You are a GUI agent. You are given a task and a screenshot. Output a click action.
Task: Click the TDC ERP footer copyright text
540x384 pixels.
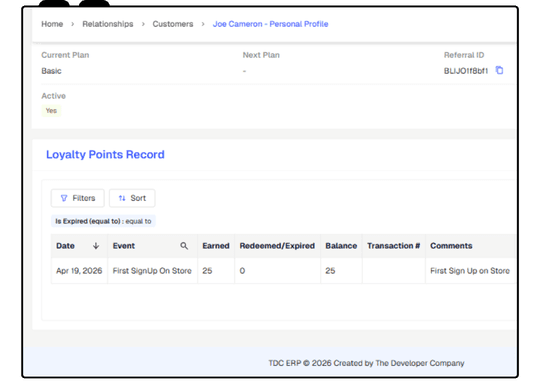pyautogui.click(x=366, y=363)
